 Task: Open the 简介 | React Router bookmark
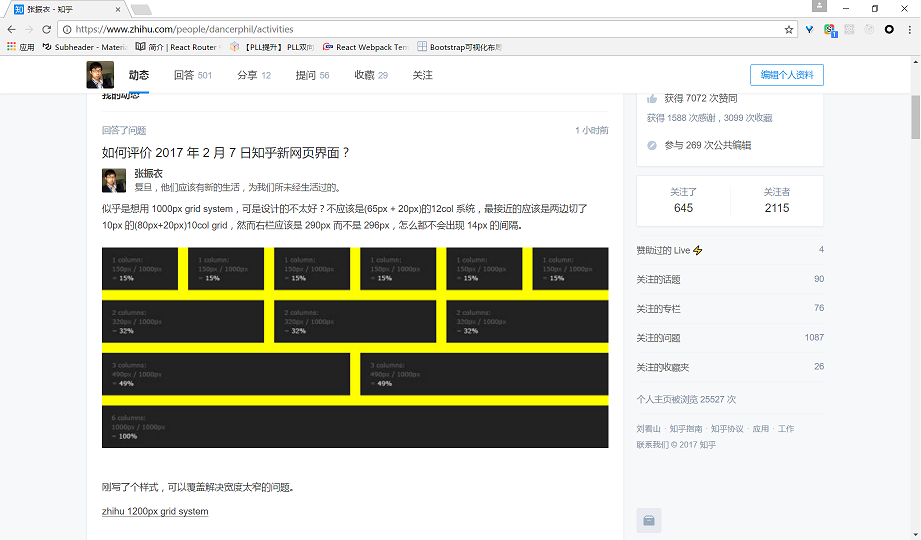(178, 47)
